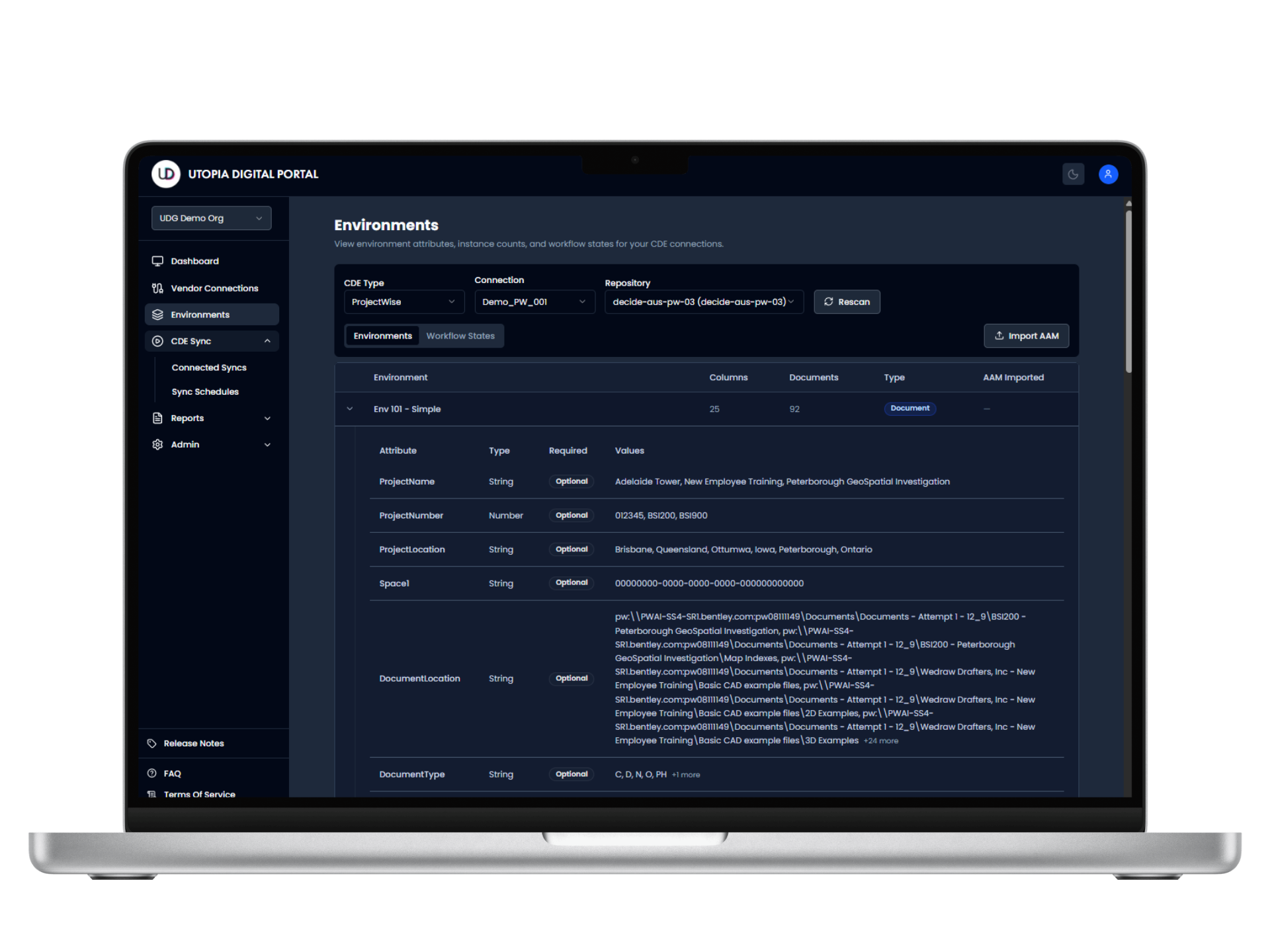Screen dimensions: 1270x952
Task: Click documents count 92
Action: pos(794,409)
